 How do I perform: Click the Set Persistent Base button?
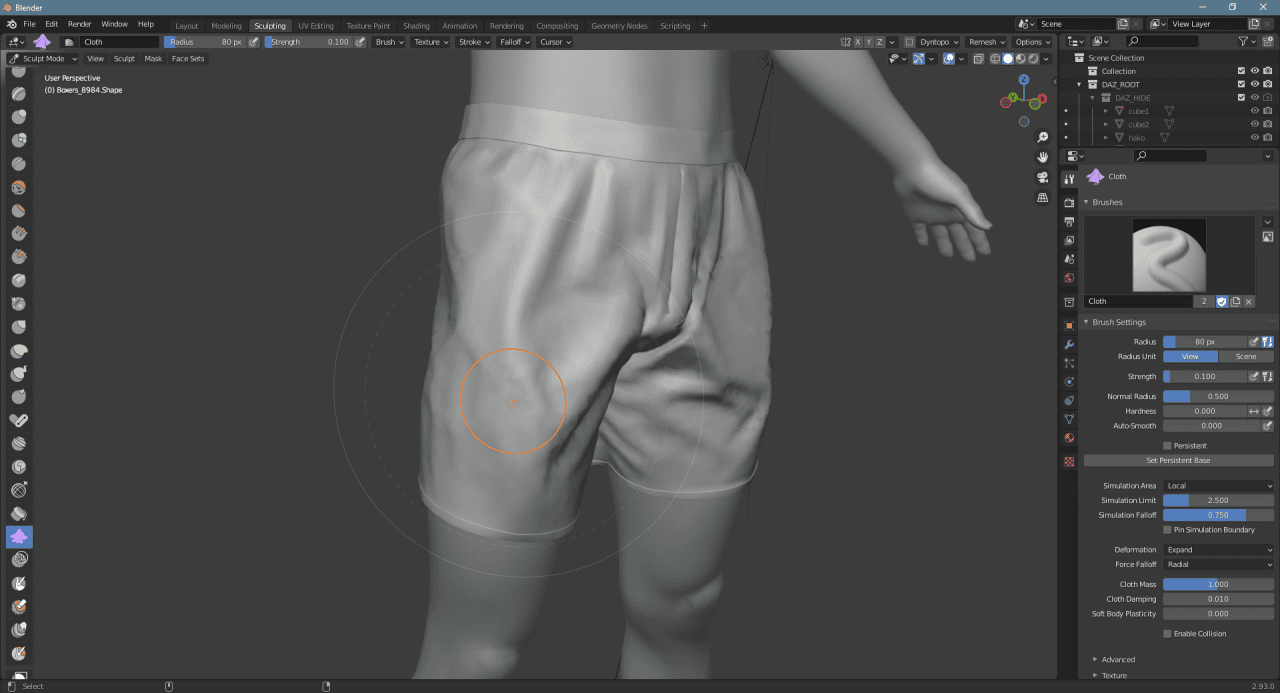(x=1178, y=460)
